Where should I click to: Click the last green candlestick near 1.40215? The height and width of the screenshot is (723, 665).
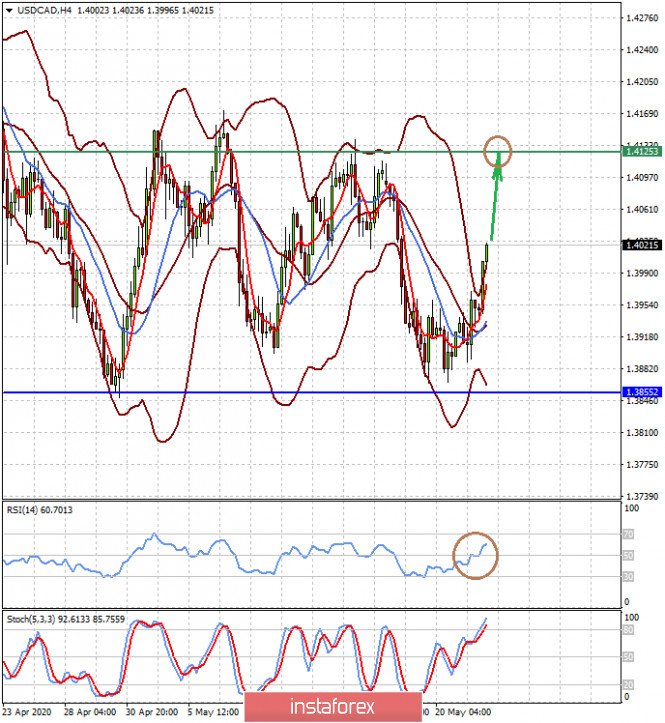coord(487,253)
